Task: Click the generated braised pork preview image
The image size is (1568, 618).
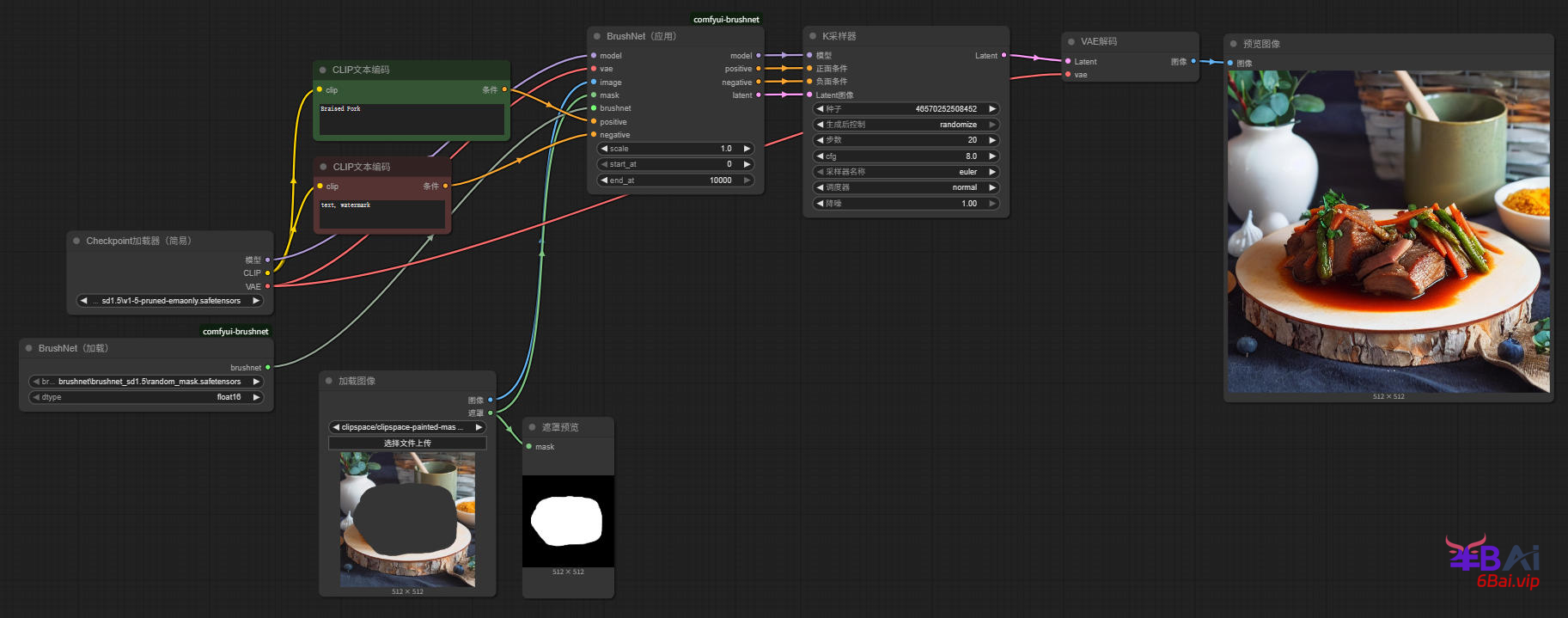Action: click(1388, 231)
